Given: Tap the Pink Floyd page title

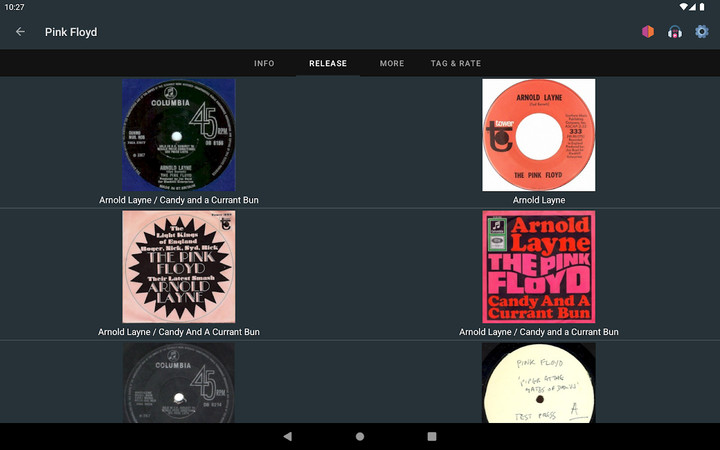Looking at the screenshot, I should point(71,32).
